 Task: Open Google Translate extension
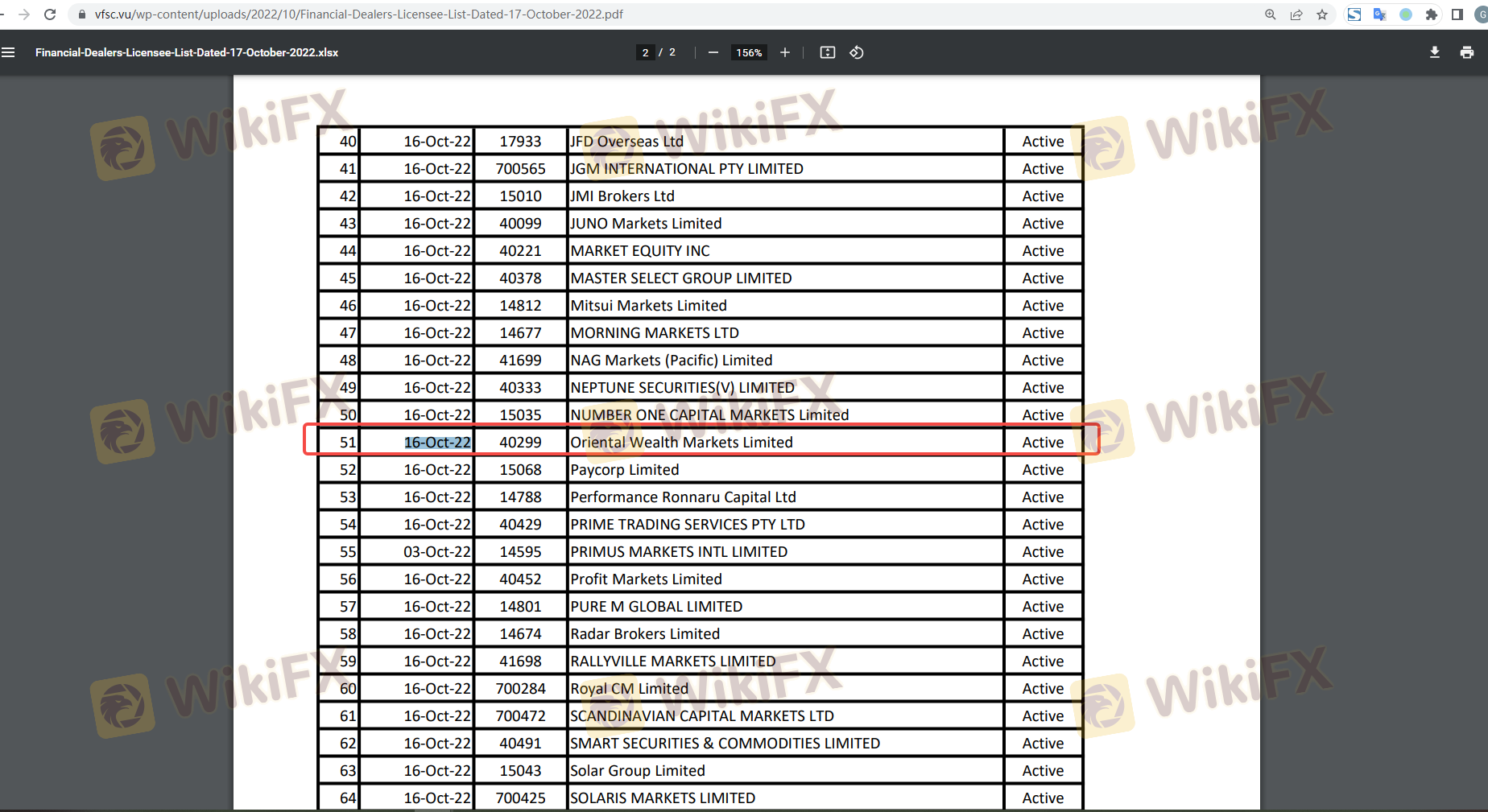[1379, 14]
